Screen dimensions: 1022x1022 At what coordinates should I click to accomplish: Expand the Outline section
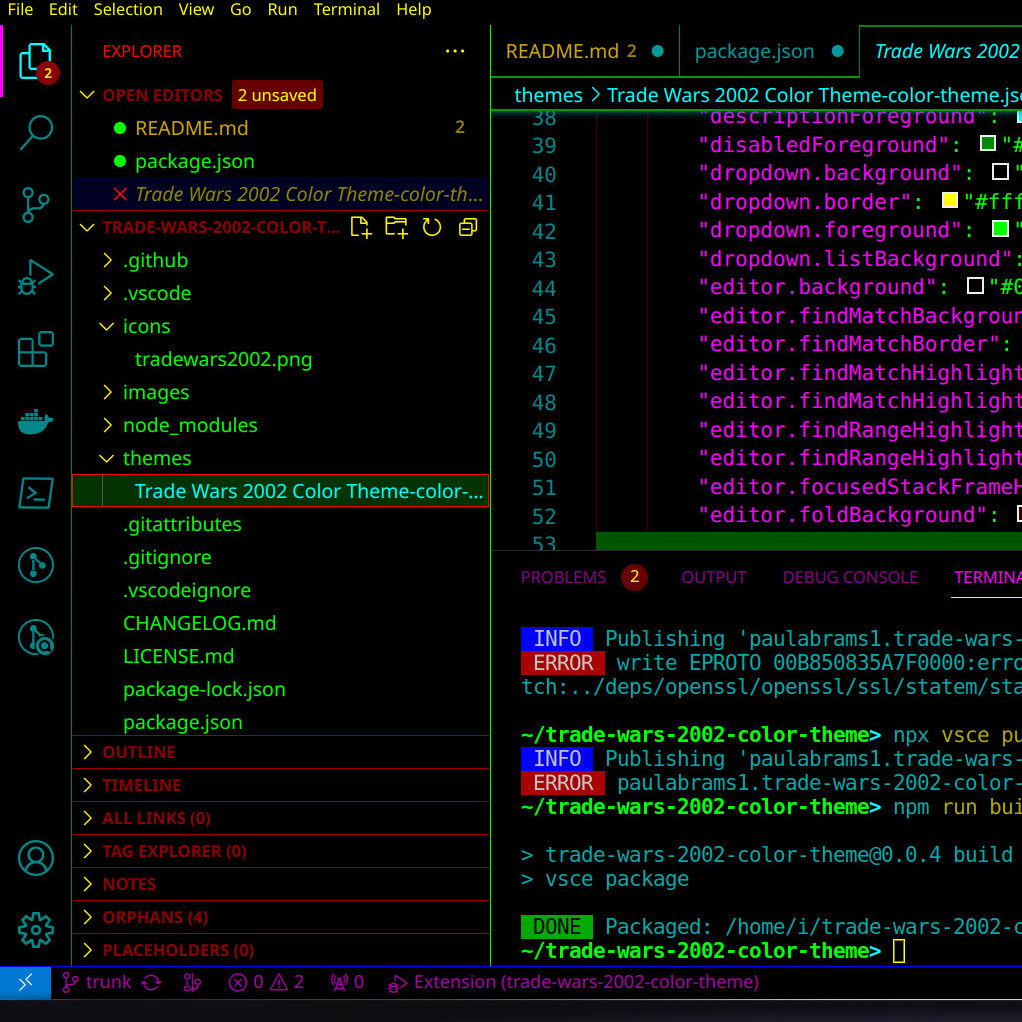pyautogui.click(x=280, y=752)
